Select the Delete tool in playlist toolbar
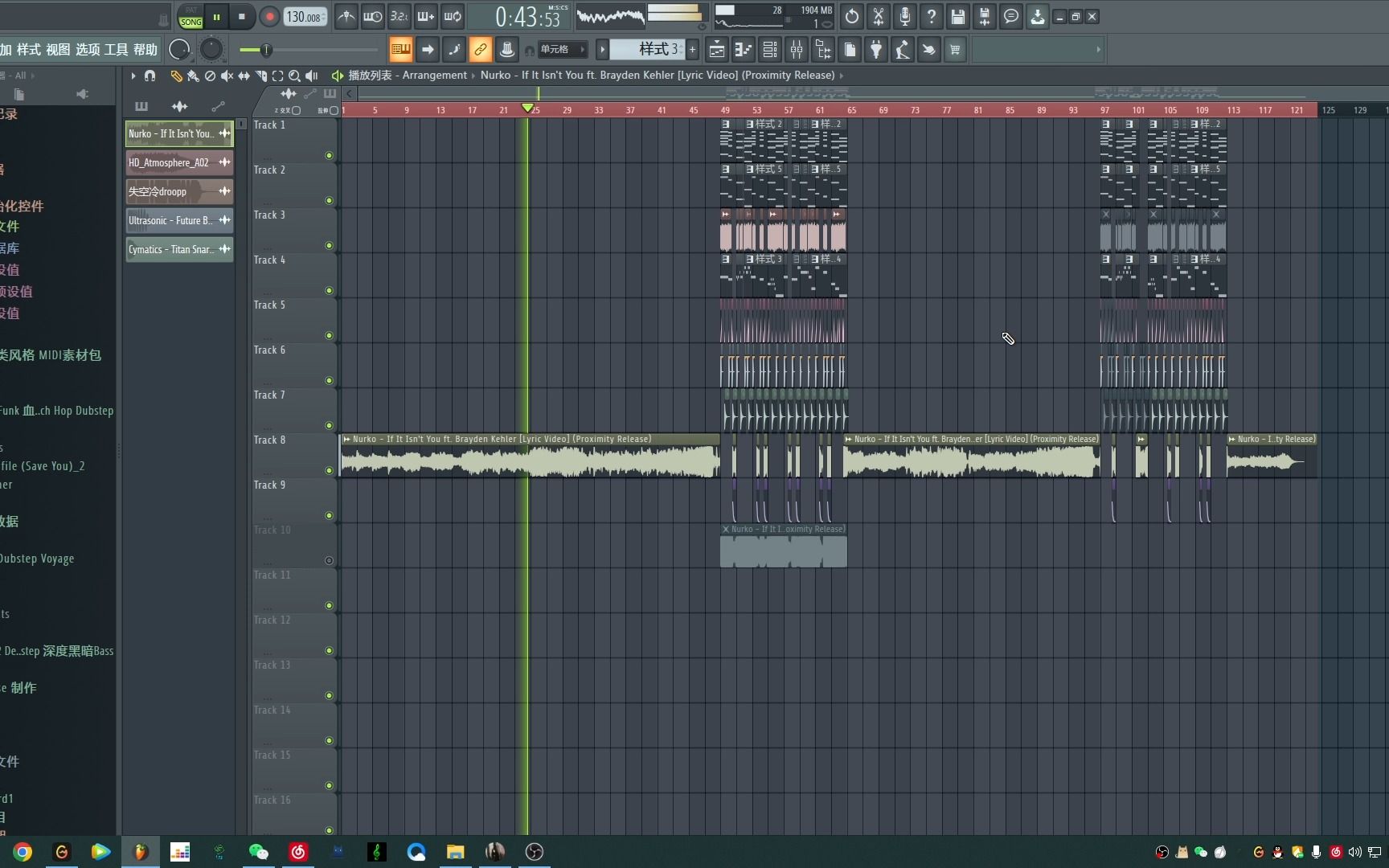The image size is (1389, 868). (x=210, y=76)
